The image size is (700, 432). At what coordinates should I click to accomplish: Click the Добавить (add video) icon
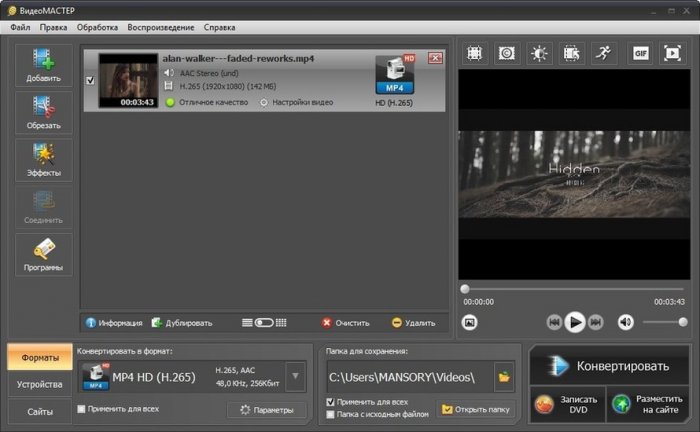[x=43, y=64]
